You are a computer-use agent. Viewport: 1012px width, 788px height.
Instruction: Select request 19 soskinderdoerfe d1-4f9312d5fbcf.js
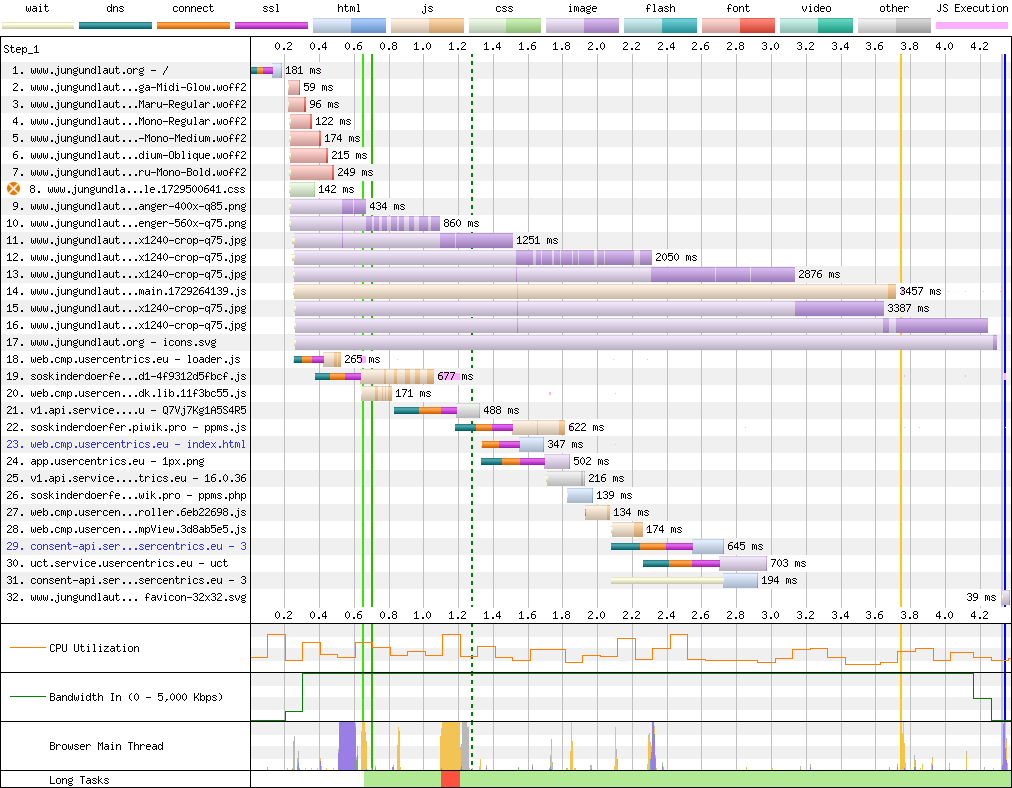tap(126, 376)
